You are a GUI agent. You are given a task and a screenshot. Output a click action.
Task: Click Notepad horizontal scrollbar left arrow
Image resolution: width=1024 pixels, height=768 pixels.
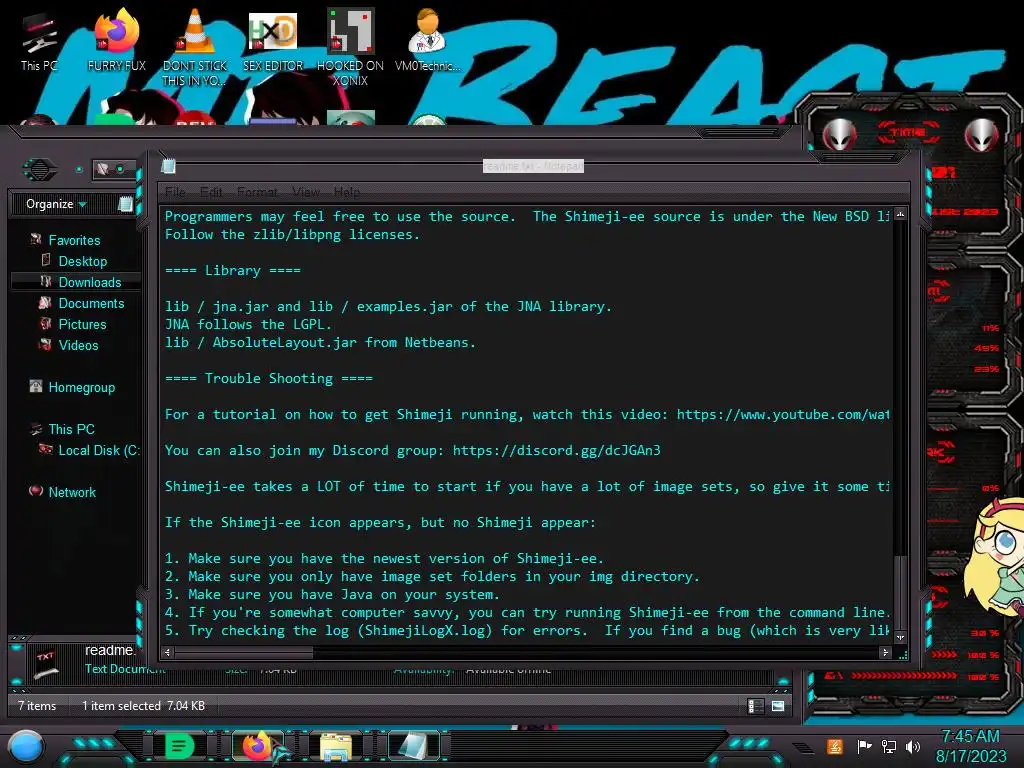pos(168,652)
